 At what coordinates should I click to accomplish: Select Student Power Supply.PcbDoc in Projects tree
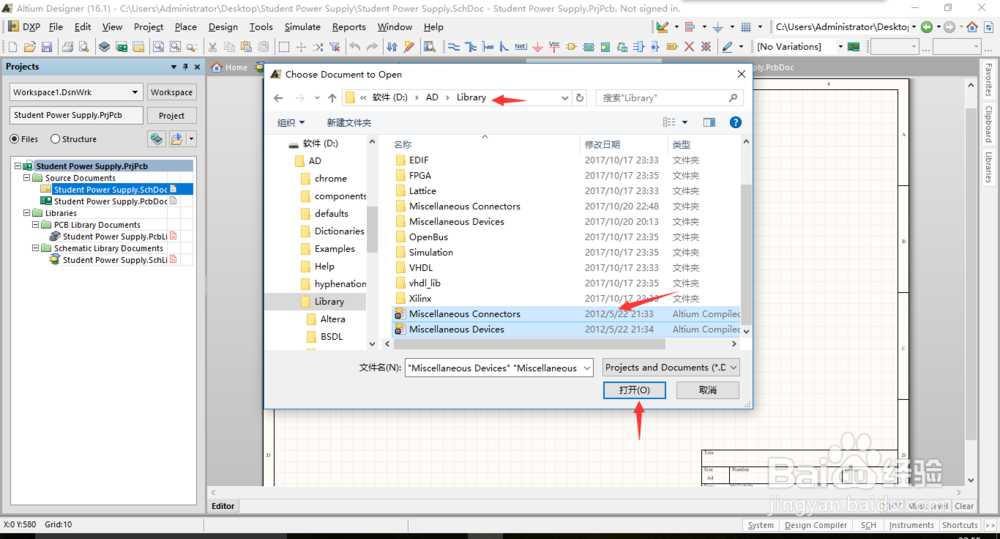pyautogui.click(x=110, y=201)
